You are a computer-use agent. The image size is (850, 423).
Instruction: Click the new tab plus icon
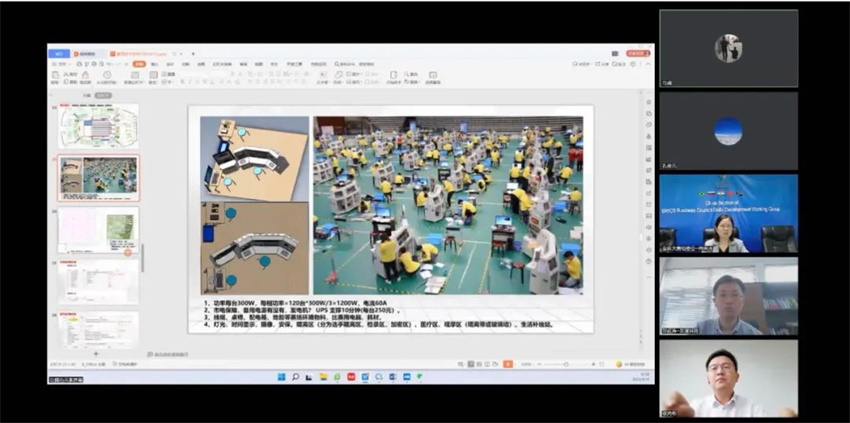click(x=191, y=53)
